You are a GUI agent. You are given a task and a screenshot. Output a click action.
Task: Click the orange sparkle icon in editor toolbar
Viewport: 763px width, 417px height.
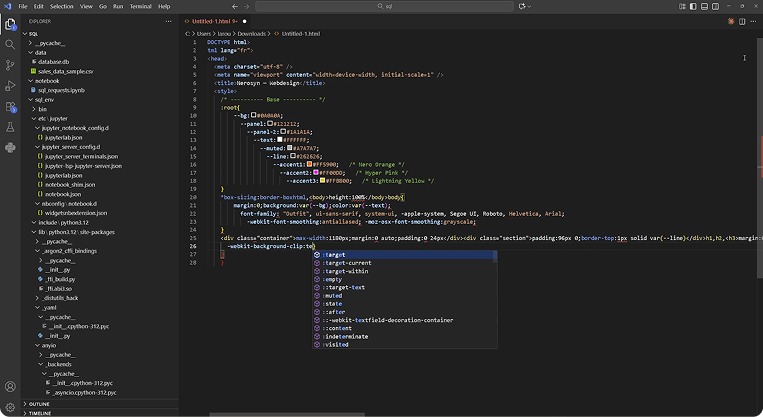pos(731,21)
